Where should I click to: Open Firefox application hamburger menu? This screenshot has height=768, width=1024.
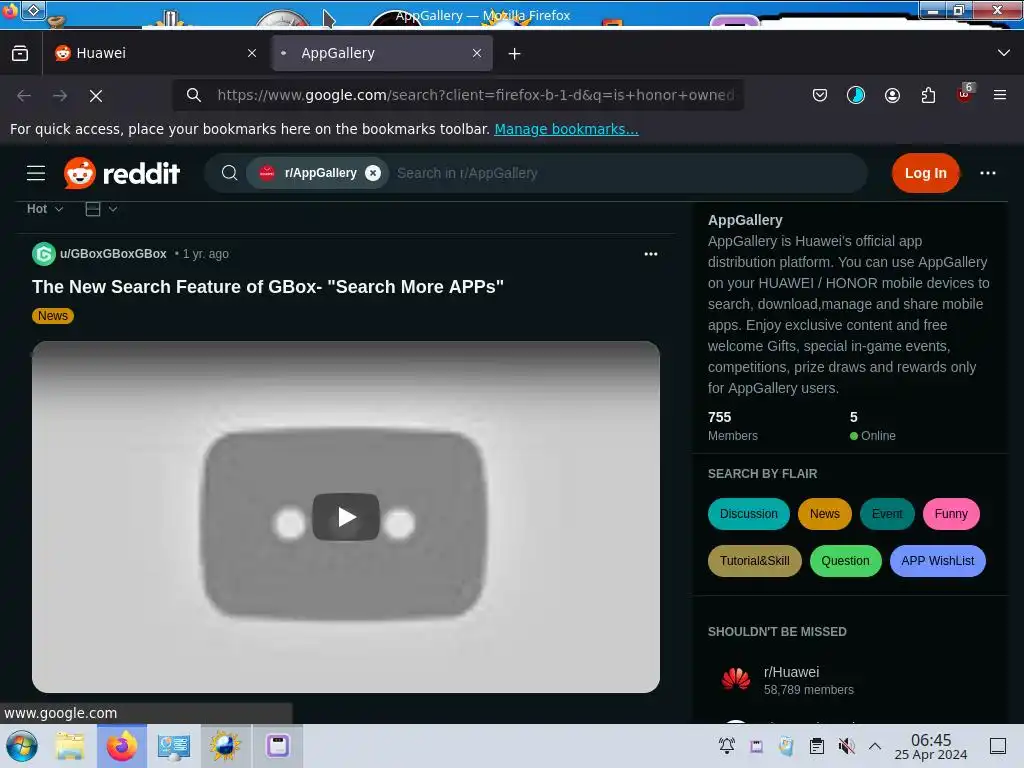click(1000, 95)
